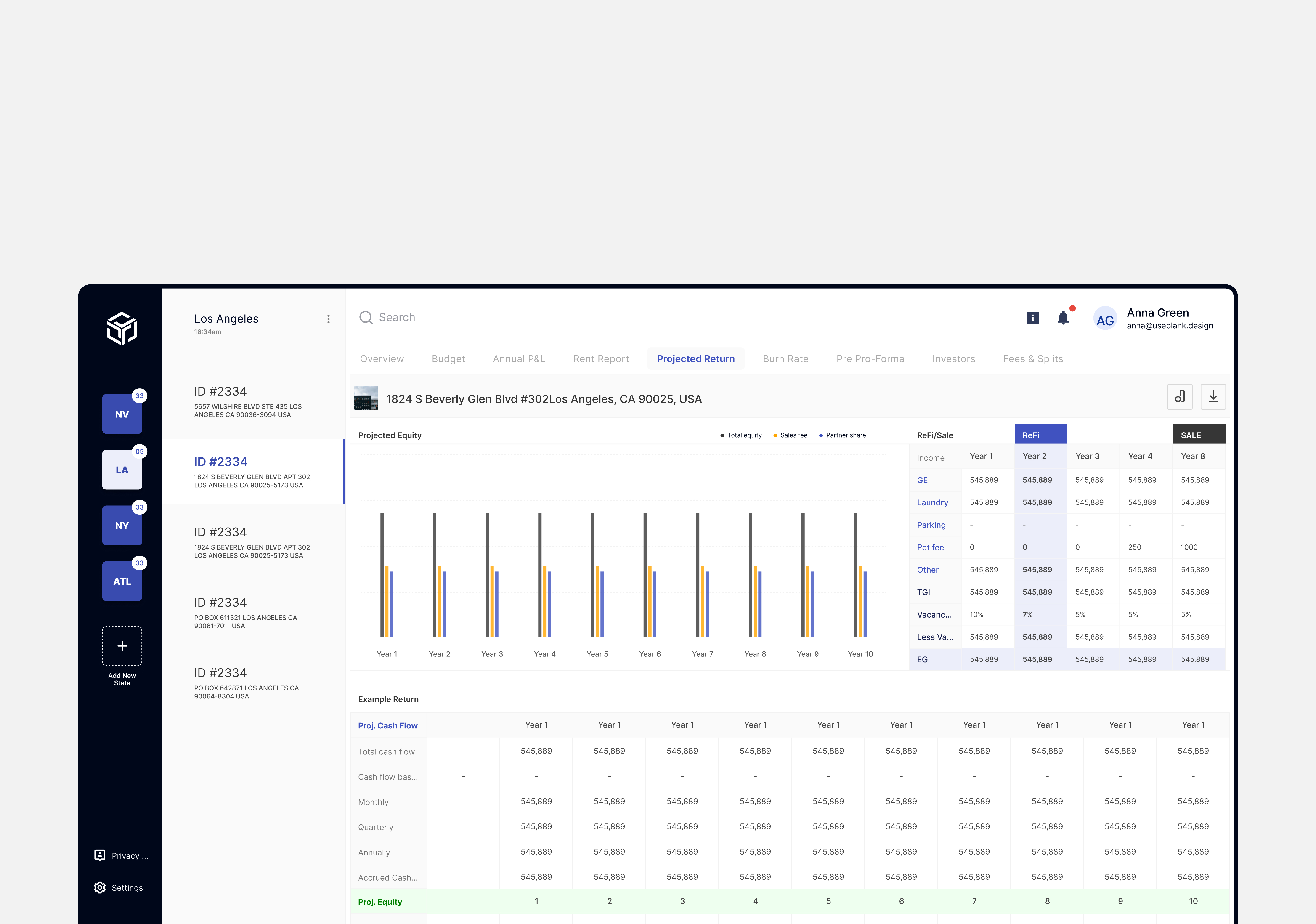1316x924 pixels.
Task: Click the plus Add New State box
Action: pos(122,646)
